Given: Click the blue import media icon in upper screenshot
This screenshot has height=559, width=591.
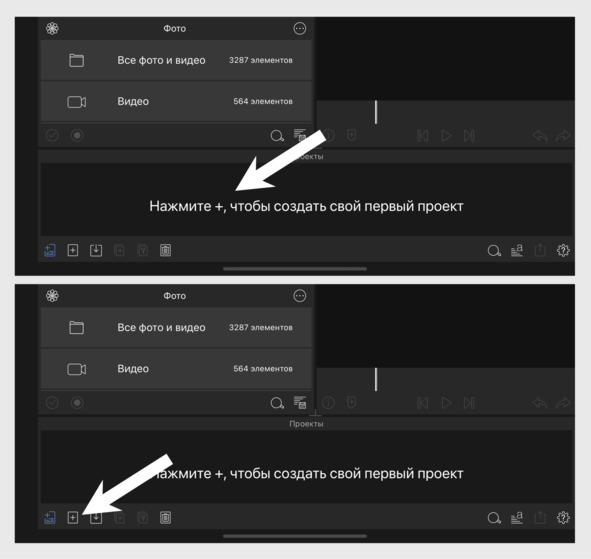Looking at the screenshot, I should point(50,250).
